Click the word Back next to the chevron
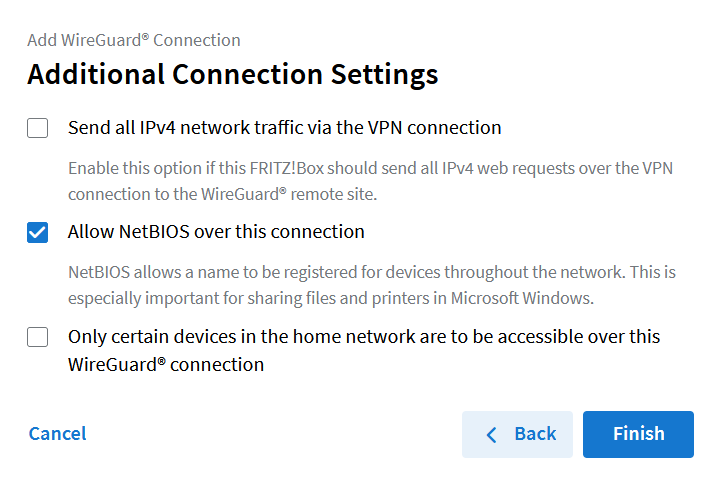722x486 pixels. coord(535,434)
